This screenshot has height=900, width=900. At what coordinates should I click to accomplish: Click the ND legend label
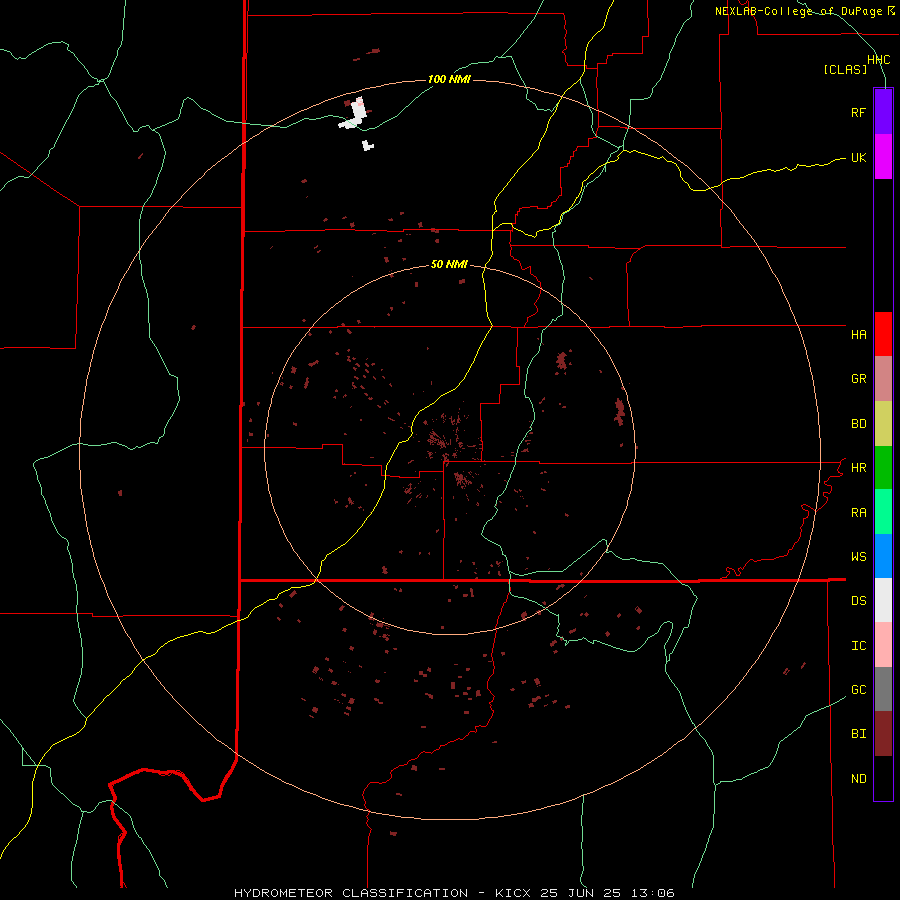[x=858, y=779]
